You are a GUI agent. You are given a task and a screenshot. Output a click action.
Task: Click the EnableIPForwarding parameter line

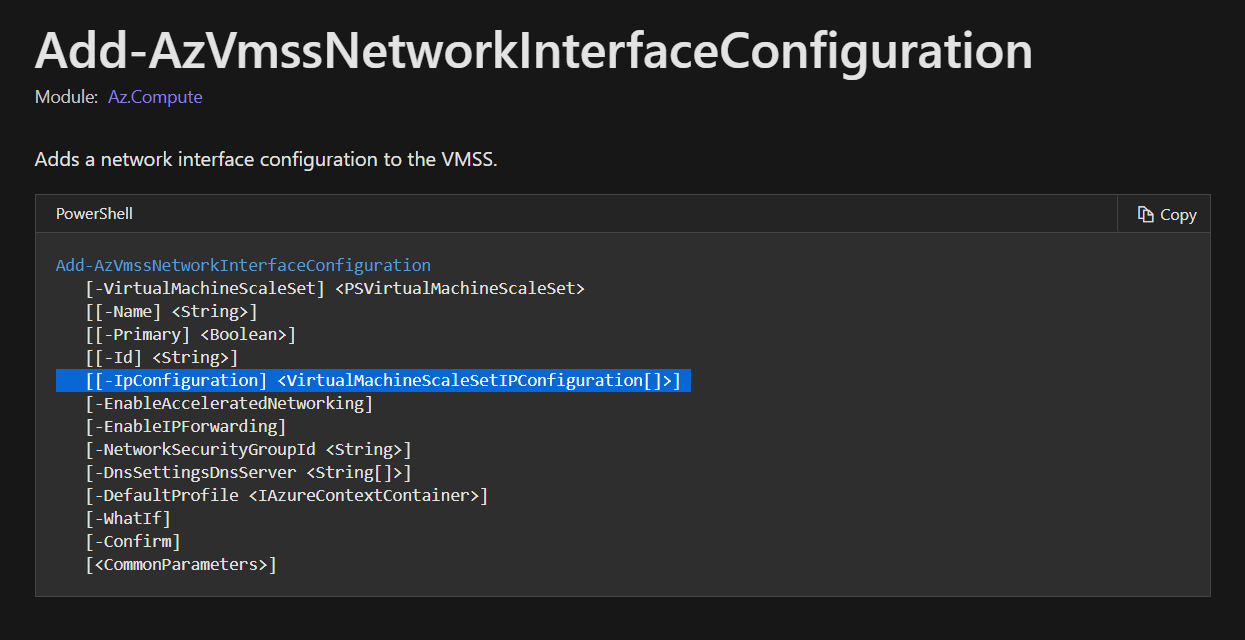[188, 426]
